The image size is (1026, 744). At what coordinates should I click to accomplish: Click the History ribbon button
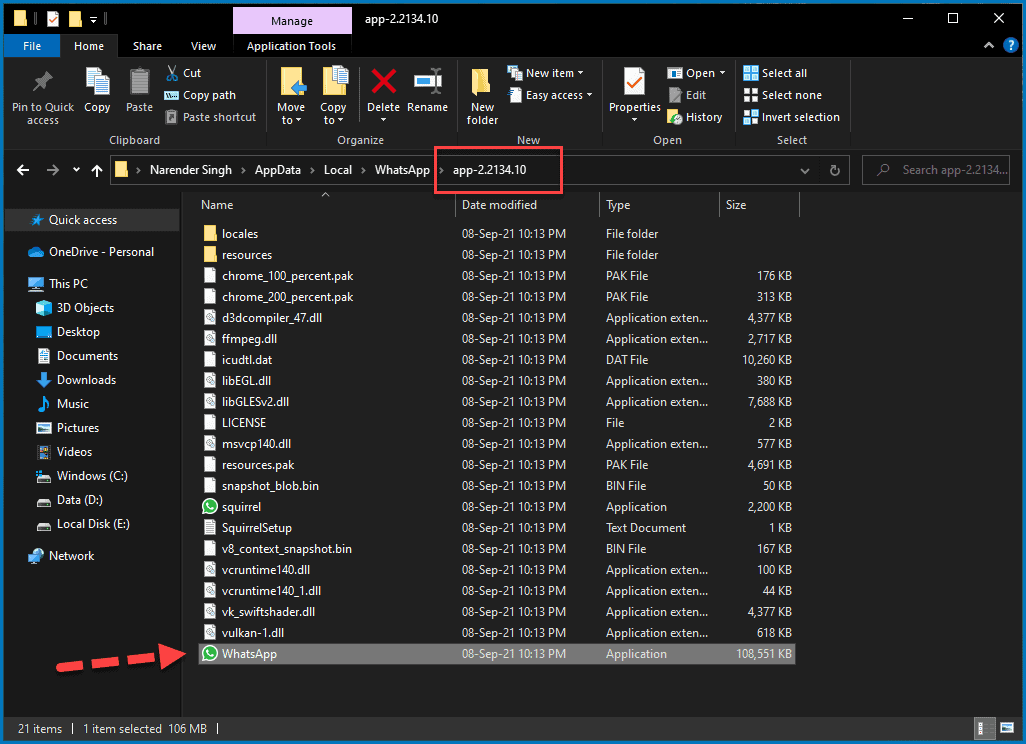pyautogui.click(x=695, y=117)
